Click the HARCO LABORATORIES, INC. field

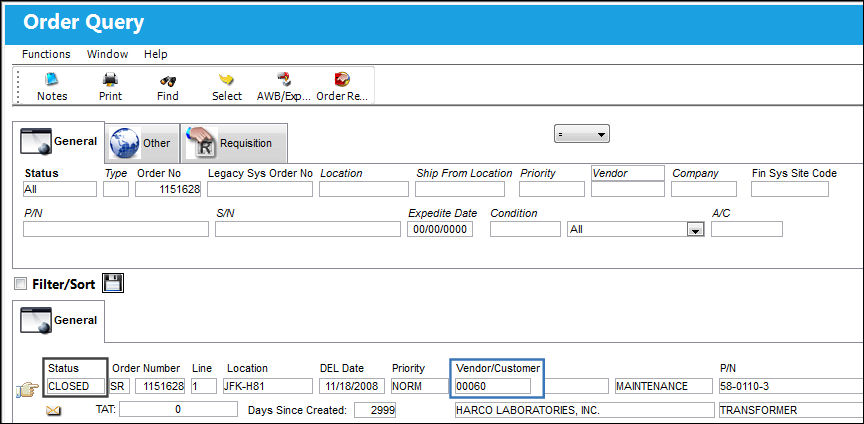point(584,410)
